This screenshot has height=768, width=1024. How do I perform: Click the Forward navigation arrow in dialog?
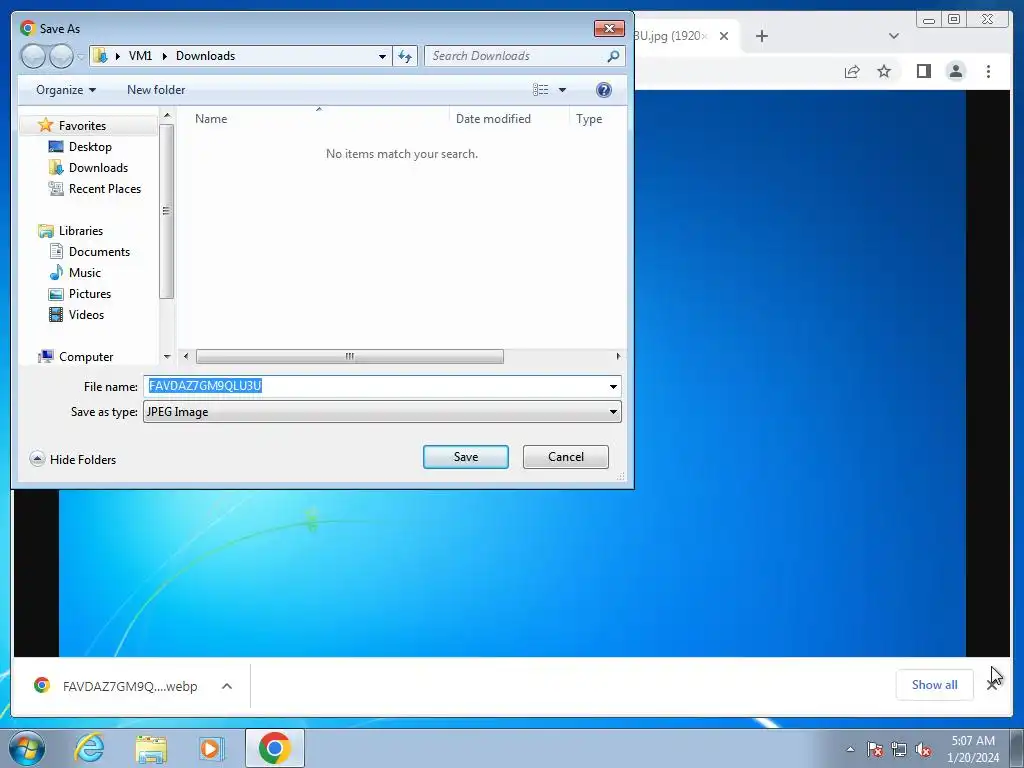[61, 56]
